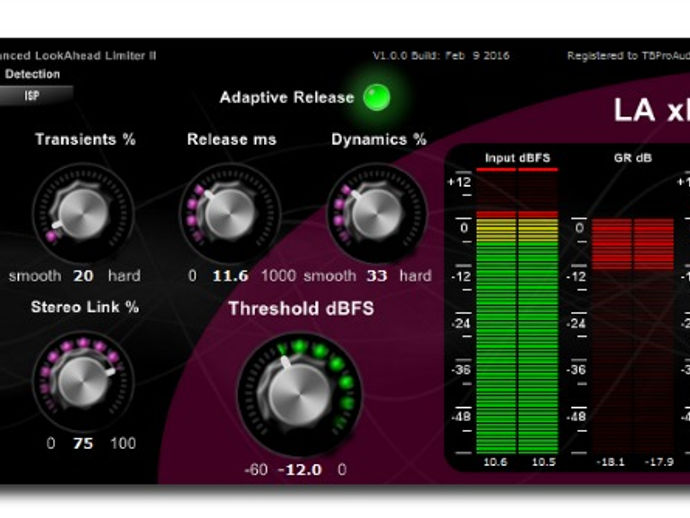Click the Dynamics % label

pyautogui.click(x=378, y=139)
